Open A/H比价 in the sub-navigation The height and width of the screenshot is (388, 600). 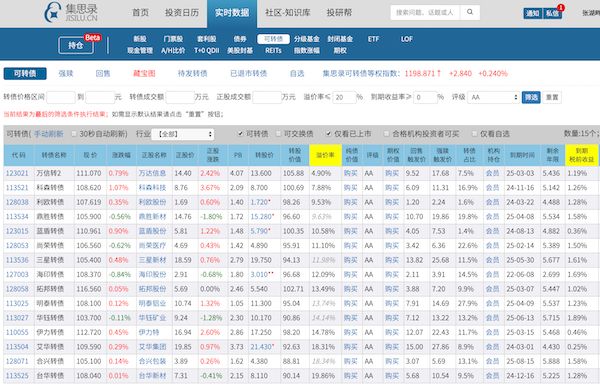pos(173,51)
